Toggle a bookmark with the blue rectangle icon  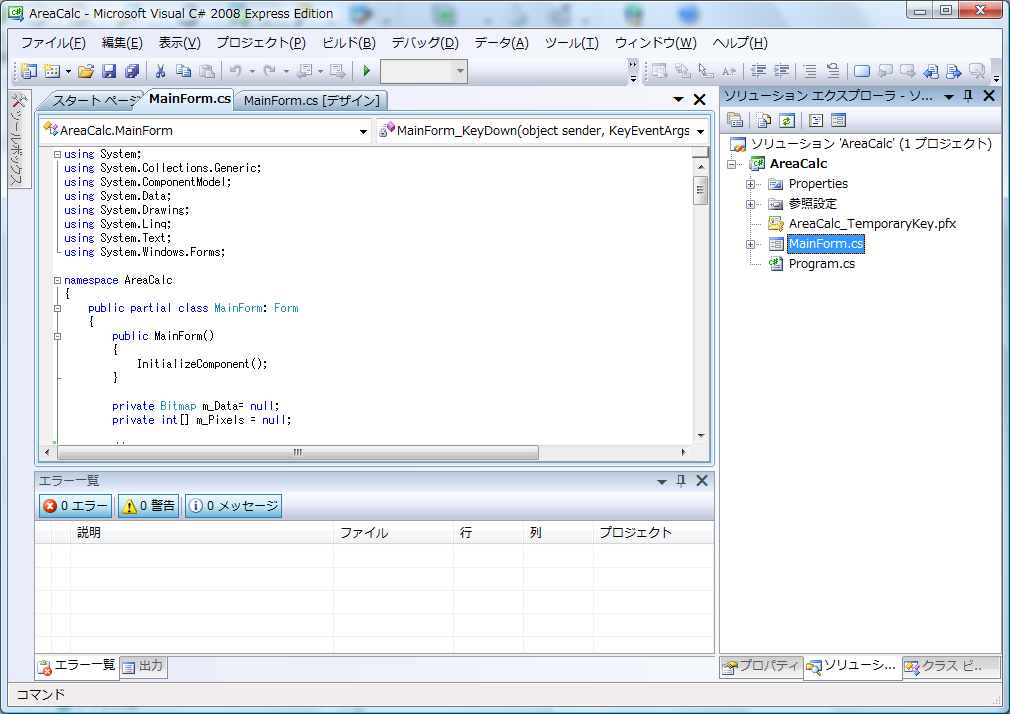click(861, 71)
